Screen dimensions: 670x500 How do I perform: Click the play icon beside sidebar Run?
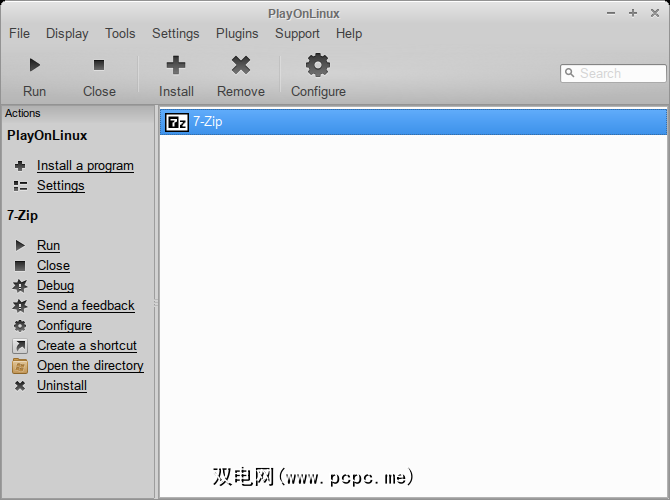[x=20, y=245]
